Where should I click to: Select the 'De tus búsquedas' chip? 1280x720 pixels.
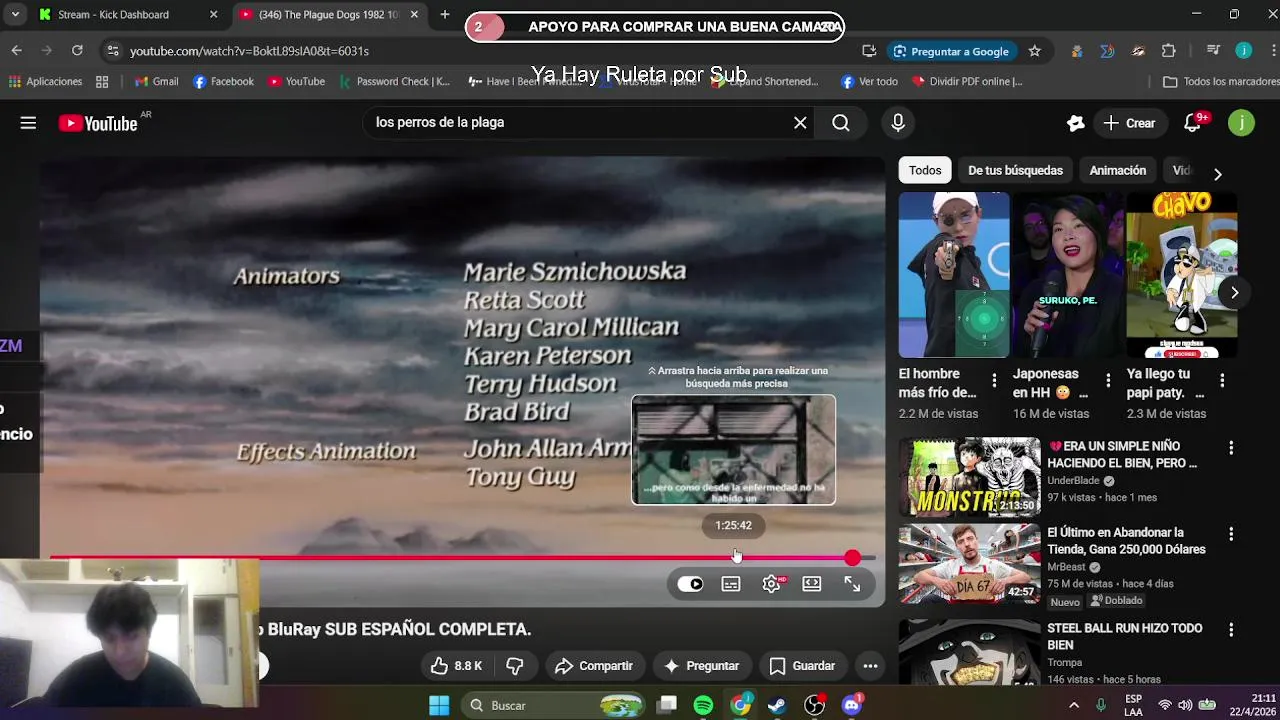(x=1015, y=171)
